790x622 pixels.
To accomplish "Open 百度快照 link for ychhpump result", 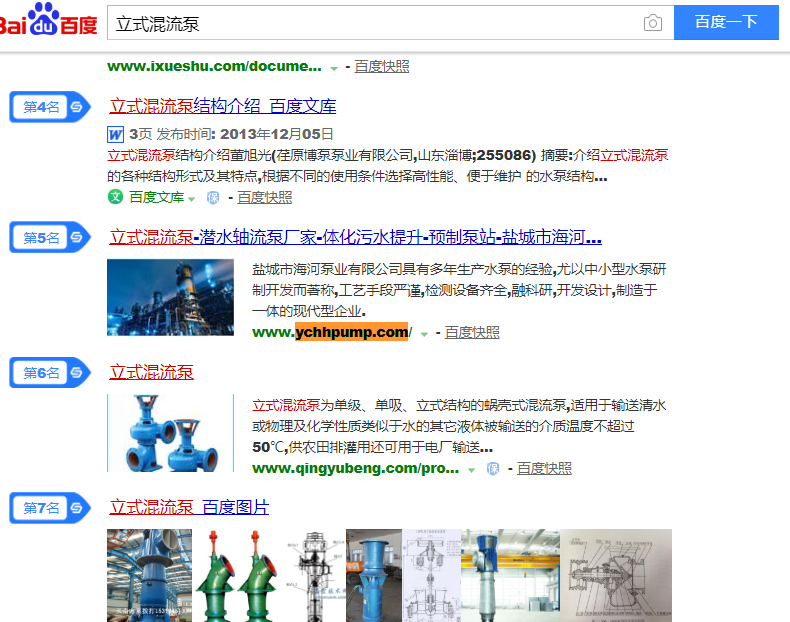I will coord(472,332).
